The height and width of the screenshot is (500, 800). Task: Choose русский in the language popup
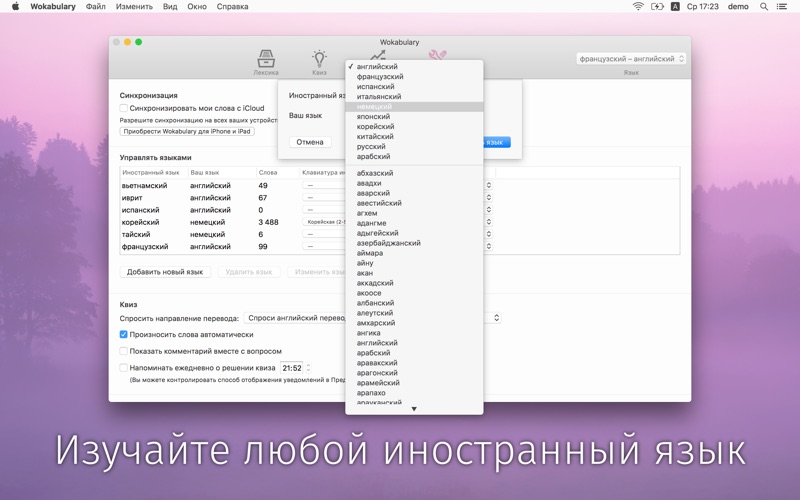pos(414,146)
